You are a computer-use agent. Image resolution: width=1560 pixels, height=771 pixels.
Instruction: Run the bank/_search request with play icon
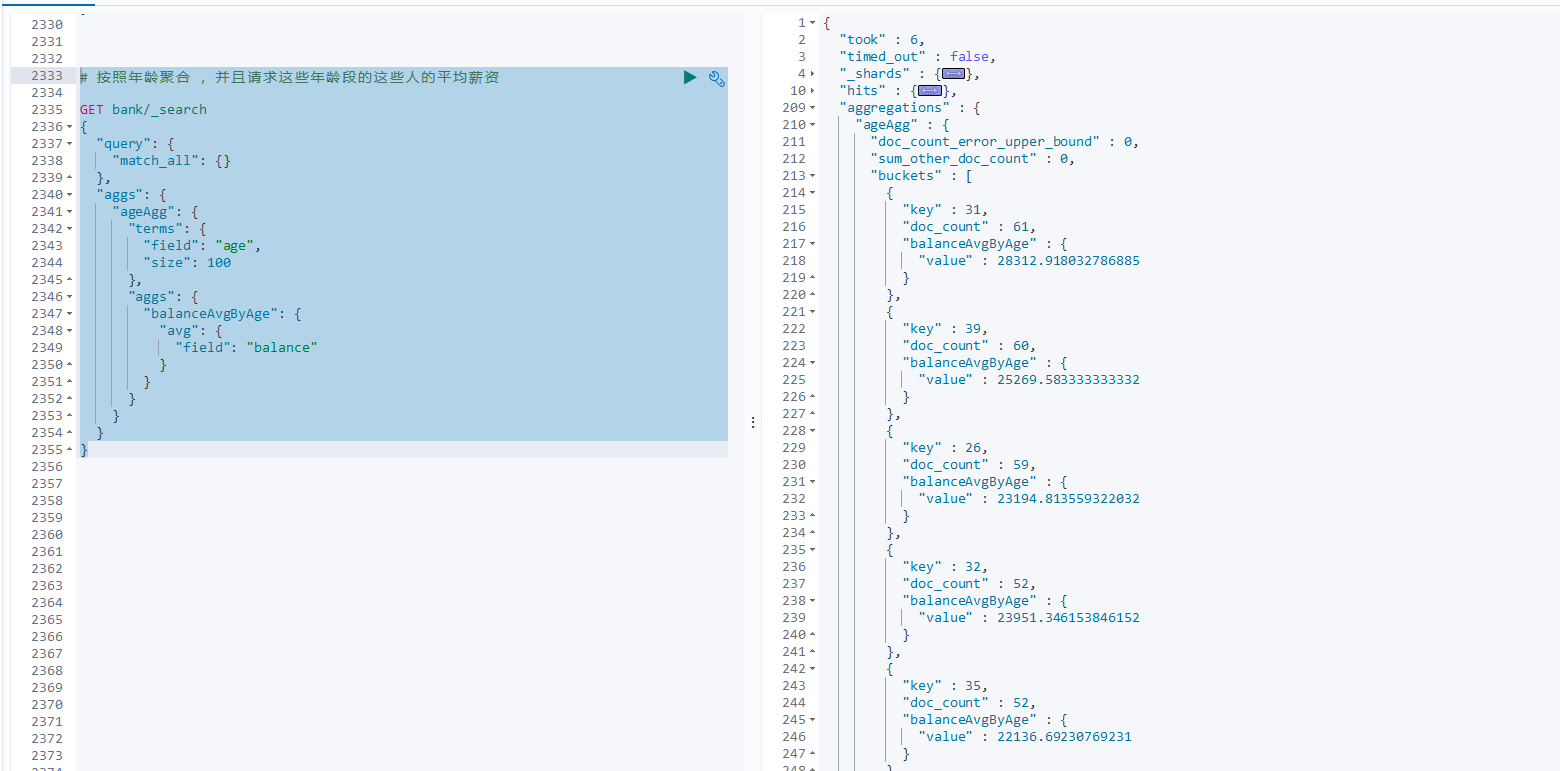pyautogui.click(x=690, y=77)
